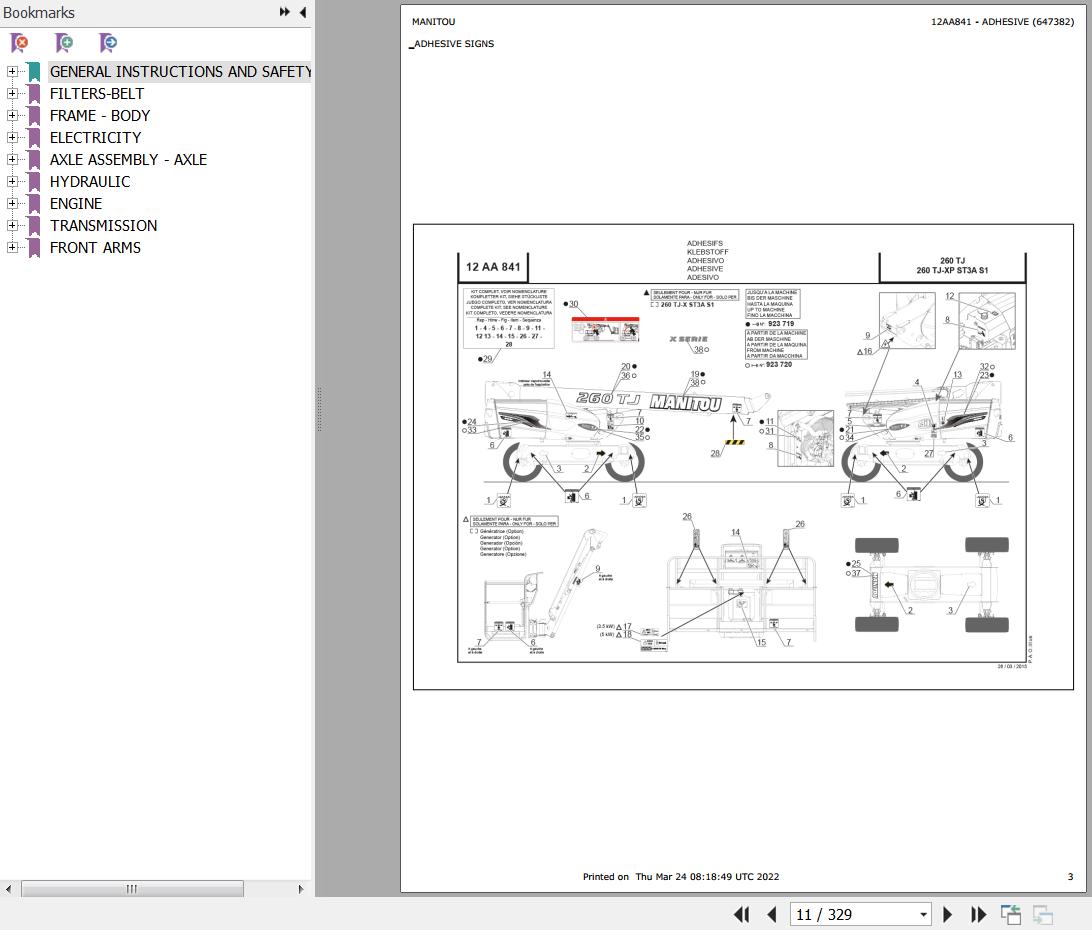Open the ELECTRICITY bookmark
The width and height of the screenshot is (1092, 930).
click(x=95, y=137)
